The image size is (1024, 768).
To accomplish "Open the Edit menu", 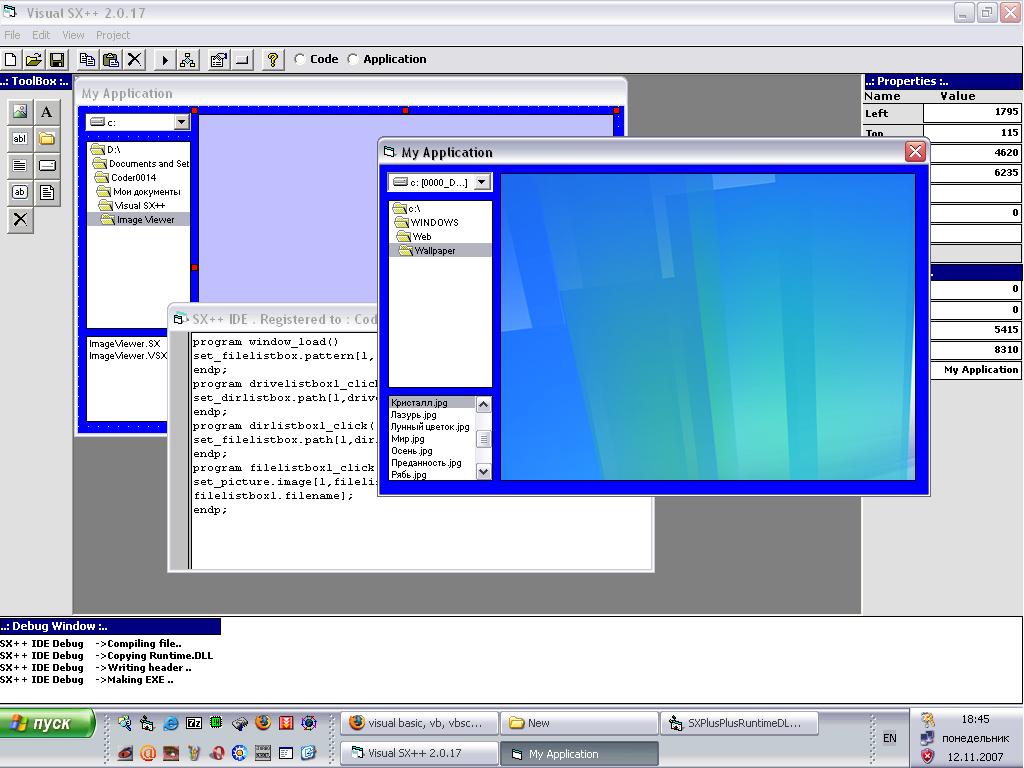I will point(41,35).
